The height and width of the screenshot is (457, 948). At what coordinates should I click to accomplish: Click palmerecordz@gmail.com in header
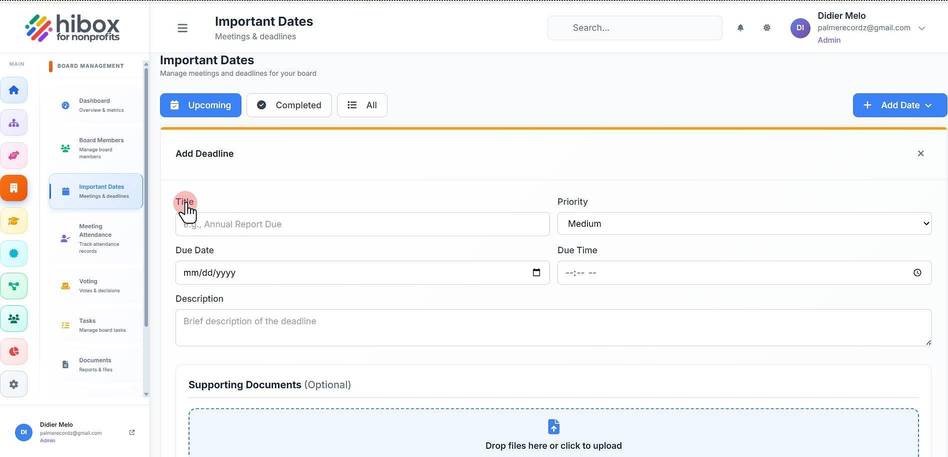(864, 28)
